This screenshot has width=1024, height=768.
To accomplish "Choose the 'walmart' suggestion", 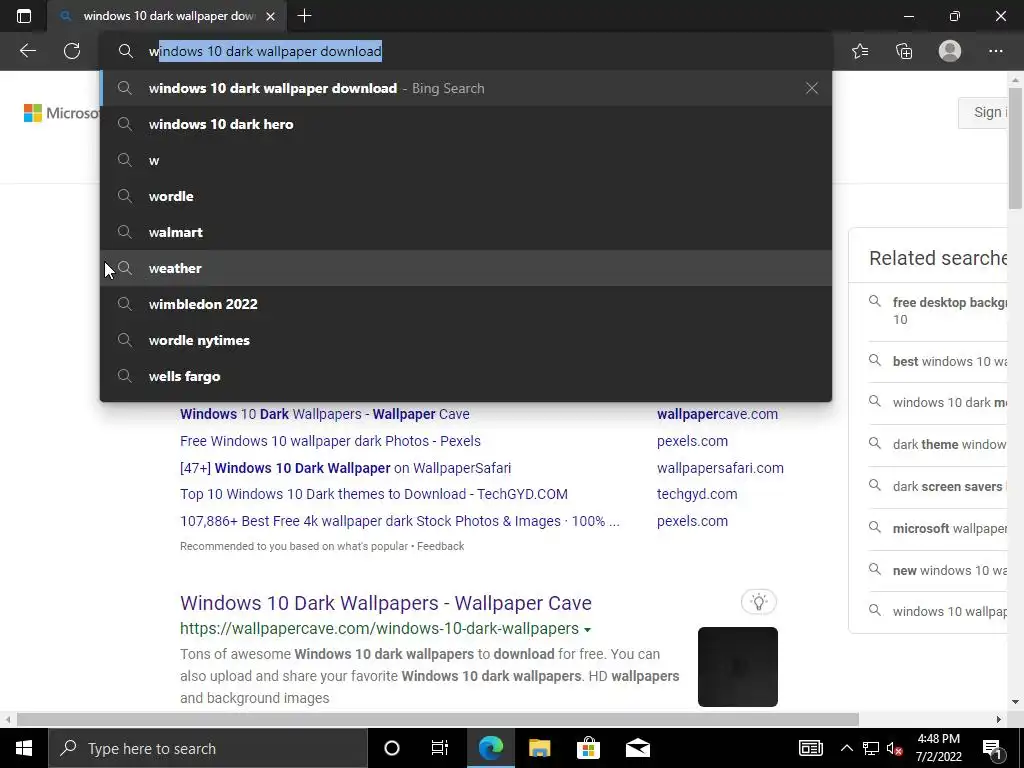I will pos(466,232).
